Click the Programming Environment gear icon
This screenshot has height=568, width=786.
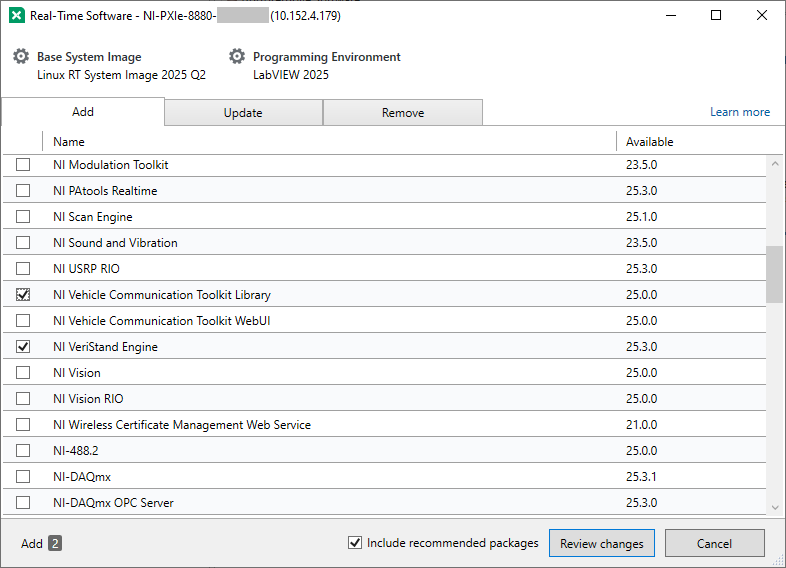pos(237,57)
